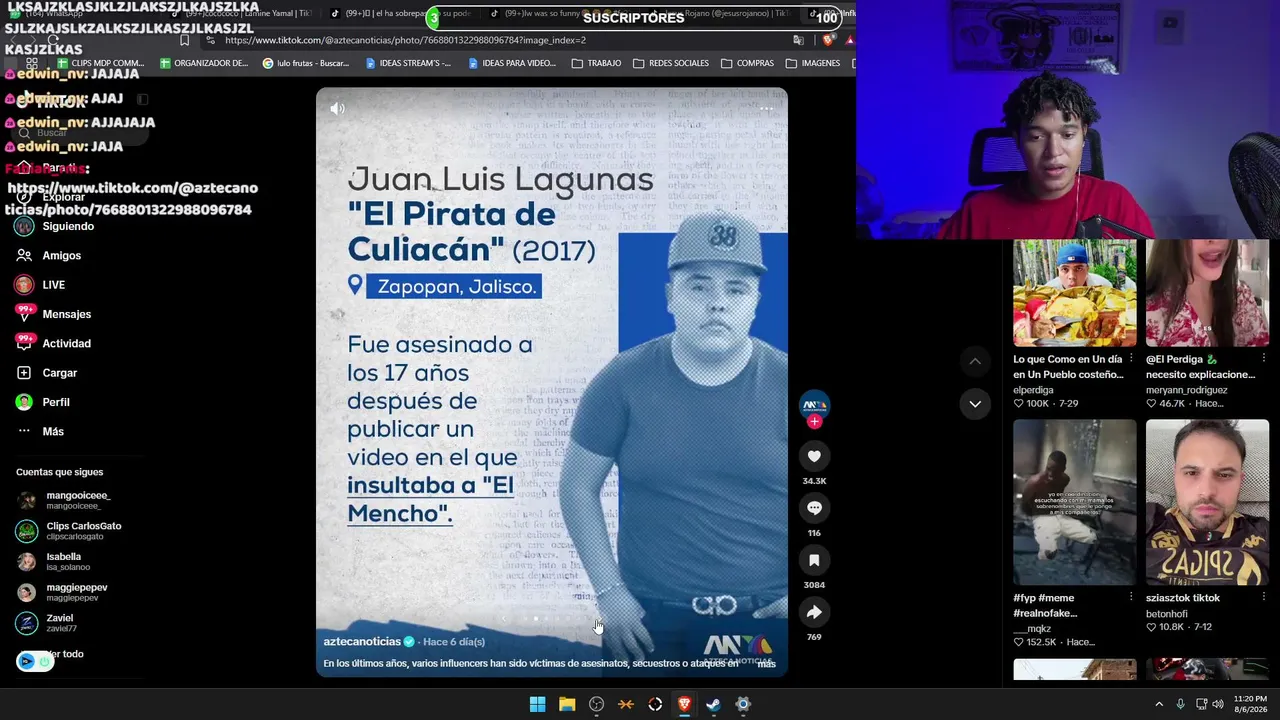This screenshot has height=720, width=1280.
Task: Open Settings gear app in the taskbar
Action: pyautogui.click(x=743, y=704)
